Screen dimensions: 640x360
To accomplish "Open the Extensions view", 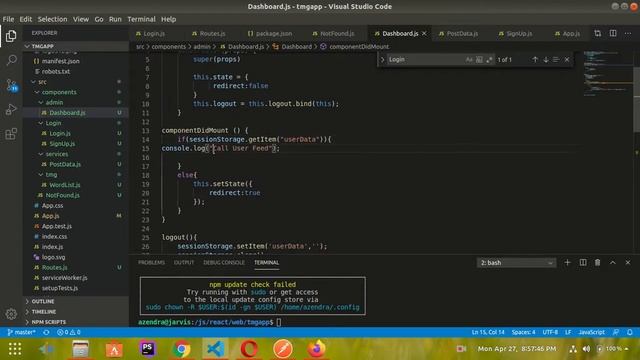I will (11, 134).
